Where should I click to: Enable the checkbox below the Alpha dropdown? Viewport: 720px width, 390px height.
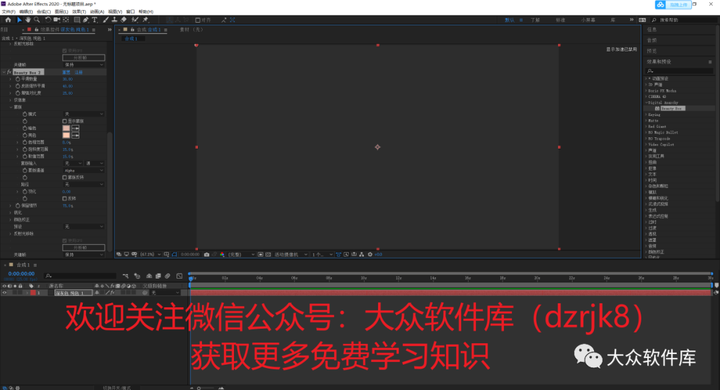coord(64,177)
